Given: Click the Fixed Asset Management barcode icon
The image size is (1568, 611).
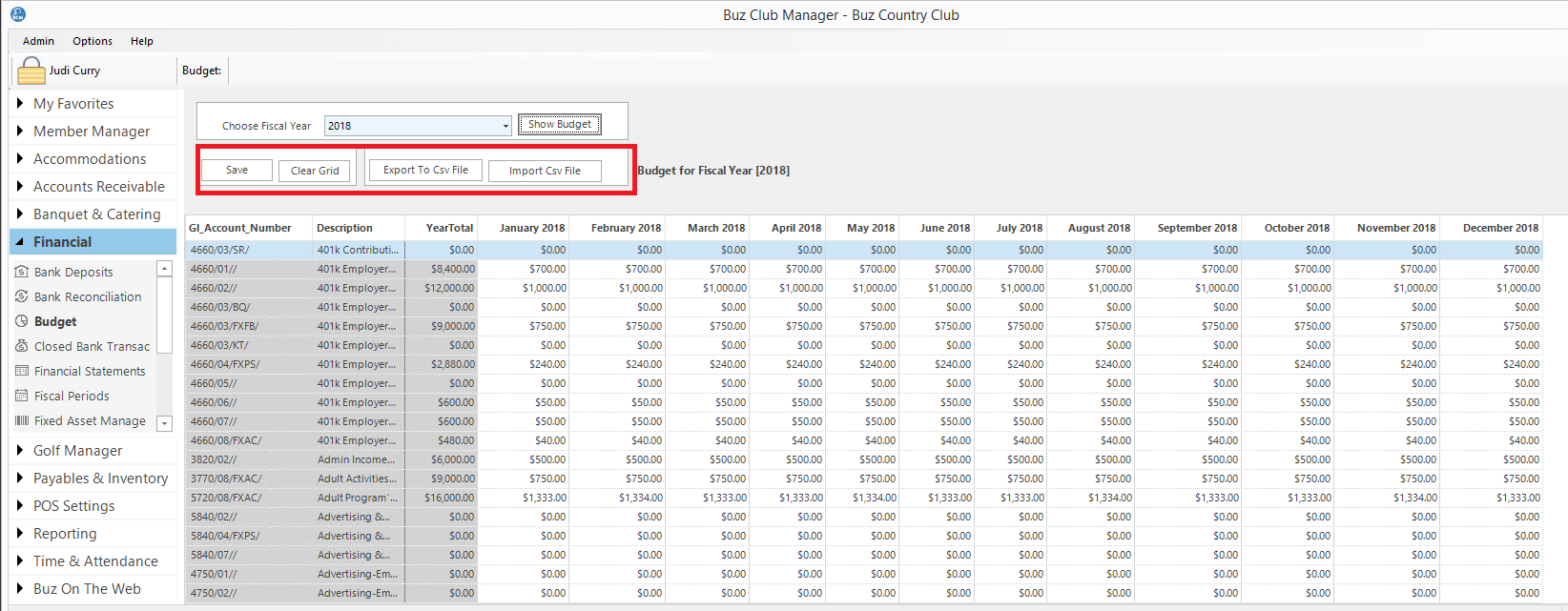Looking at the screenshot, I should click(x=22, y=420).
